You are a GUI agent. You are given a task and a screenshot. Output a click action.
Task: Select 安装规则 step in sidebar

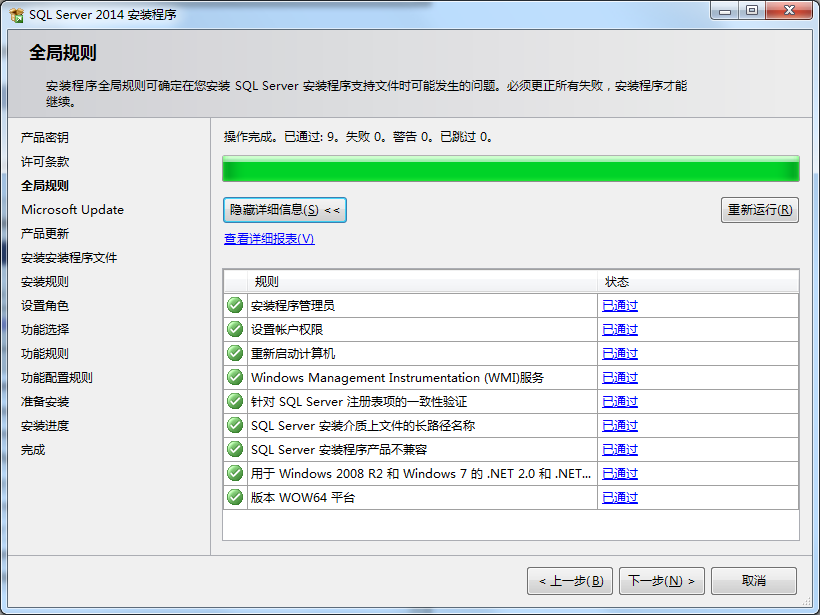click(45, 282)
